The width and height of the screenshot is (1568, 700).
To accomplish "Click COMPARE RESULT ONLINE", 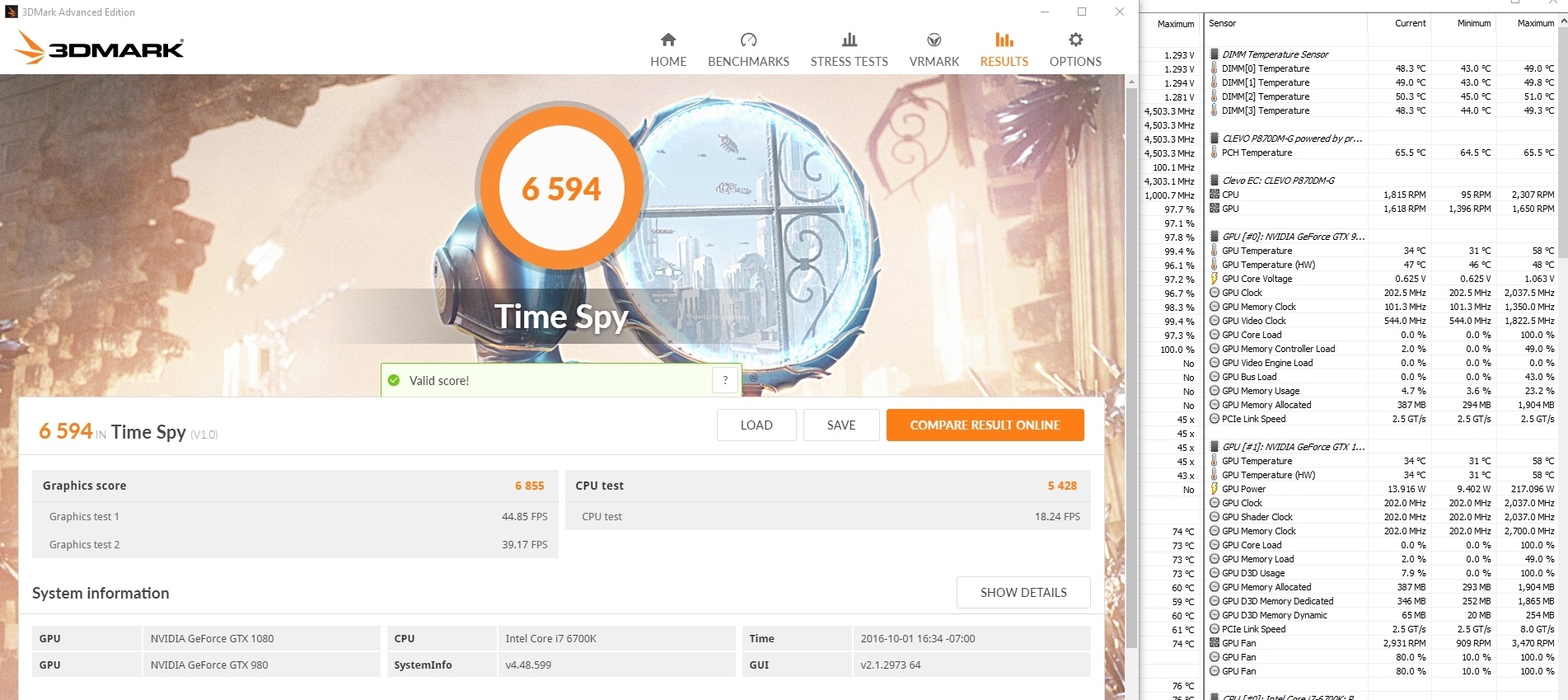I will [x=985, y=425].
